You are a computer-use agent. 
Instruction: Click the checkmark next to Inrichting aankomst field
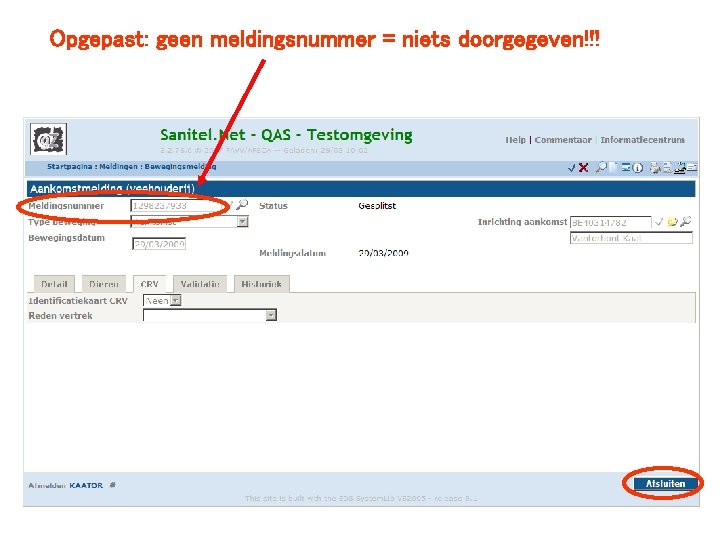coord(659,222)
